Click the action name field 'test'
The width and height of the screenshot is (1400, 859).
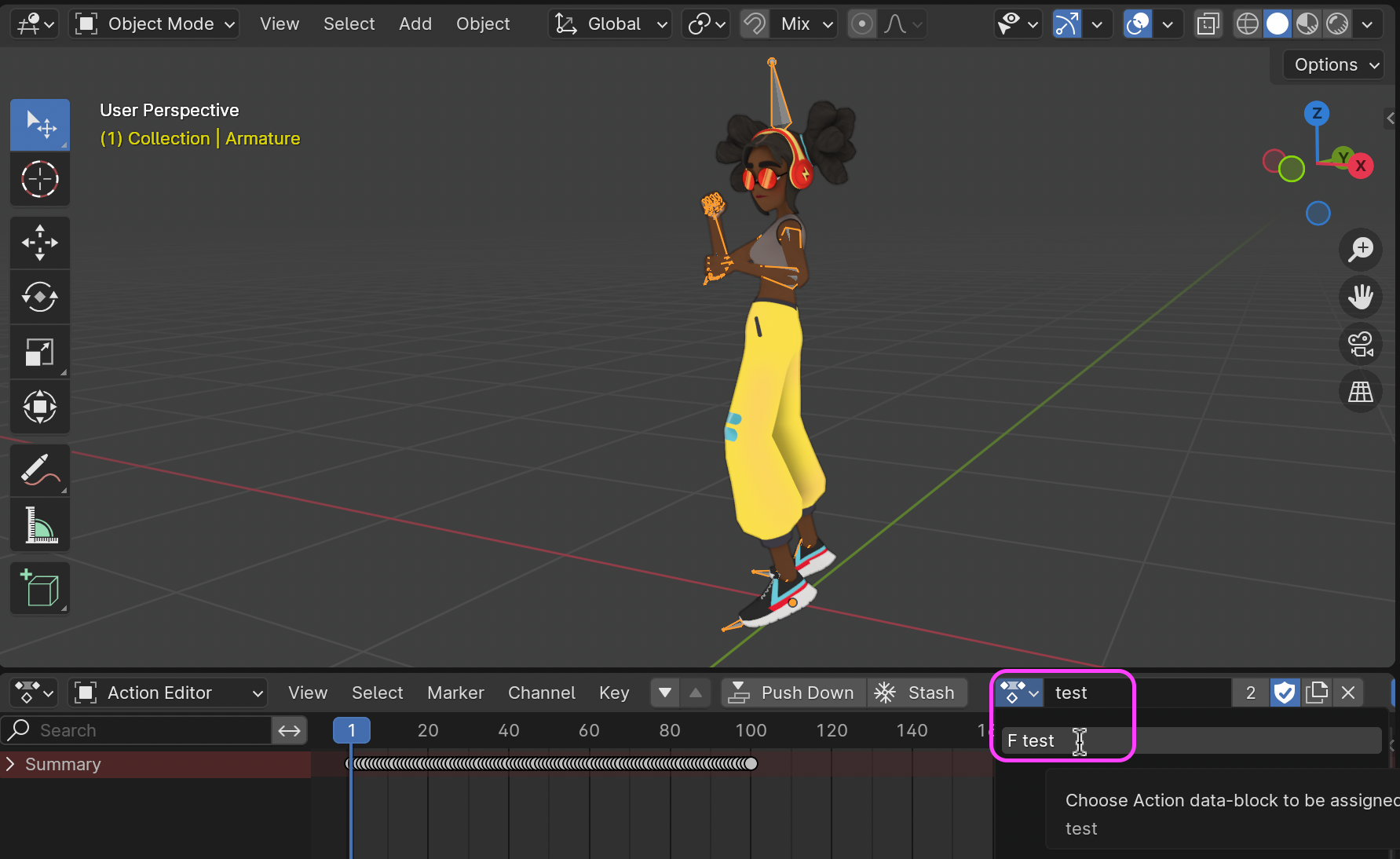tap(1137, 693)
